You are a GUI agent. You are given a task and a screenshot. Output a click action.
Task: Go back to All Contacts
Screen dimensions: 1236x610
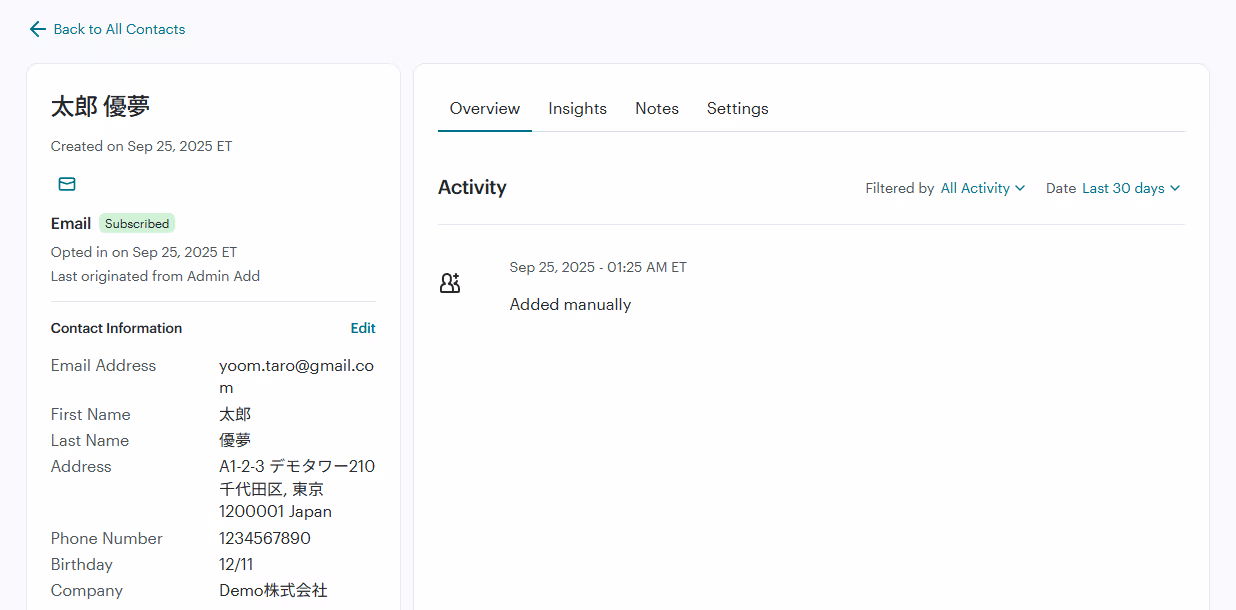(x=119, y=29)
